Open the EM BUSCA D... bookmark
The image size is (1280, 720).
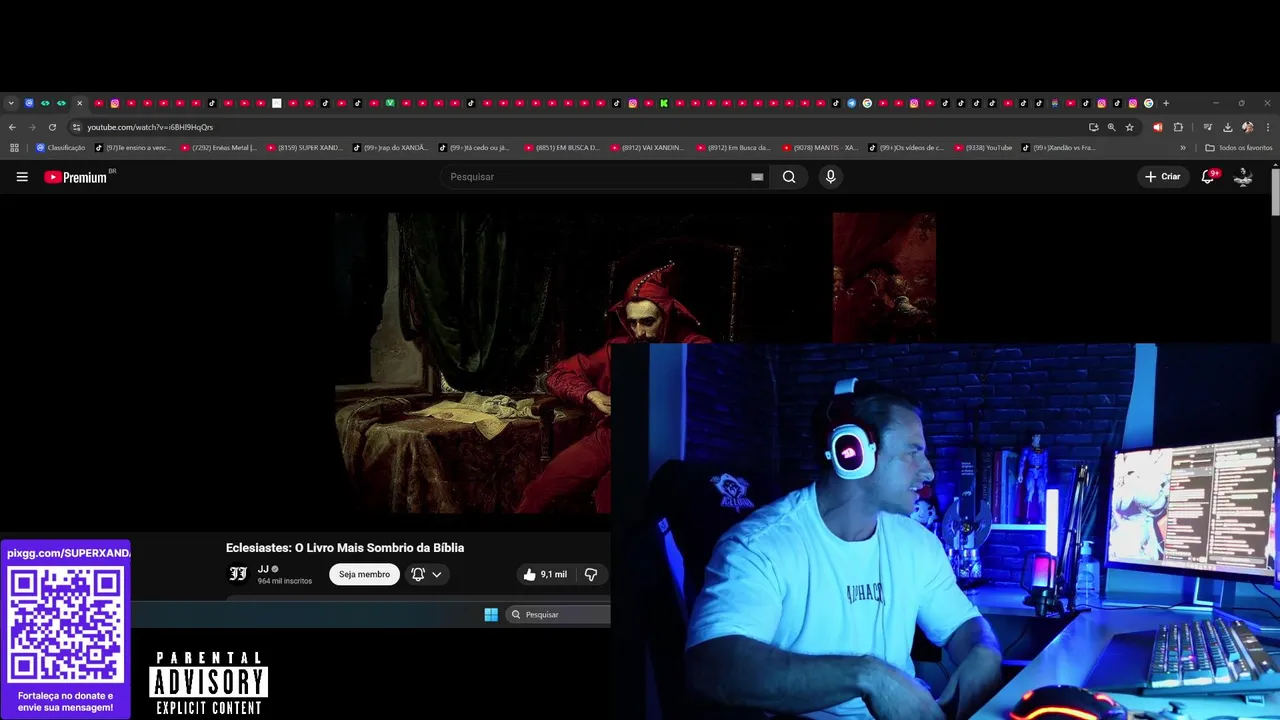coord(562,148)
